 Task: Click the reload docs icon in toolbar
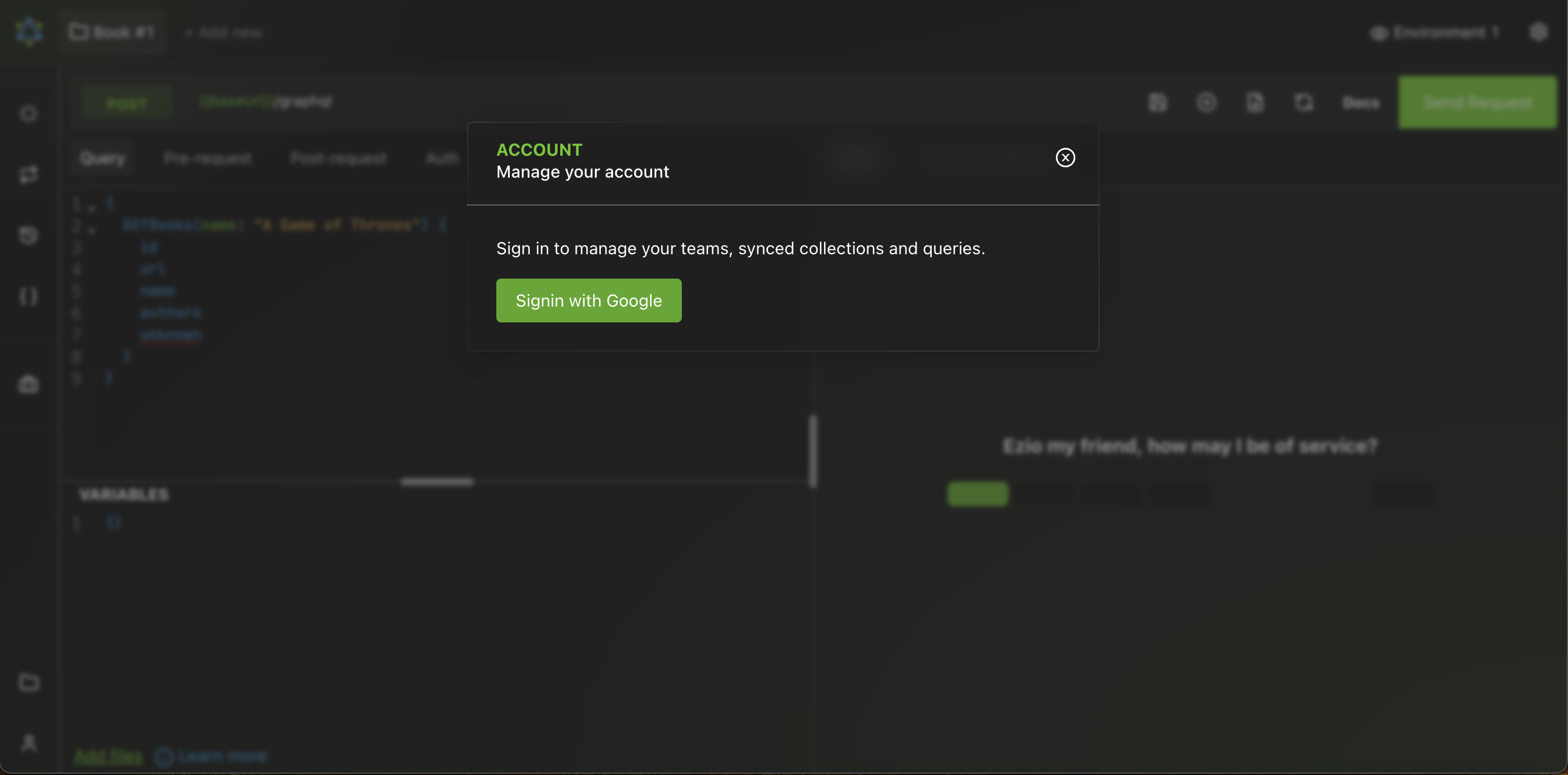1303,102
